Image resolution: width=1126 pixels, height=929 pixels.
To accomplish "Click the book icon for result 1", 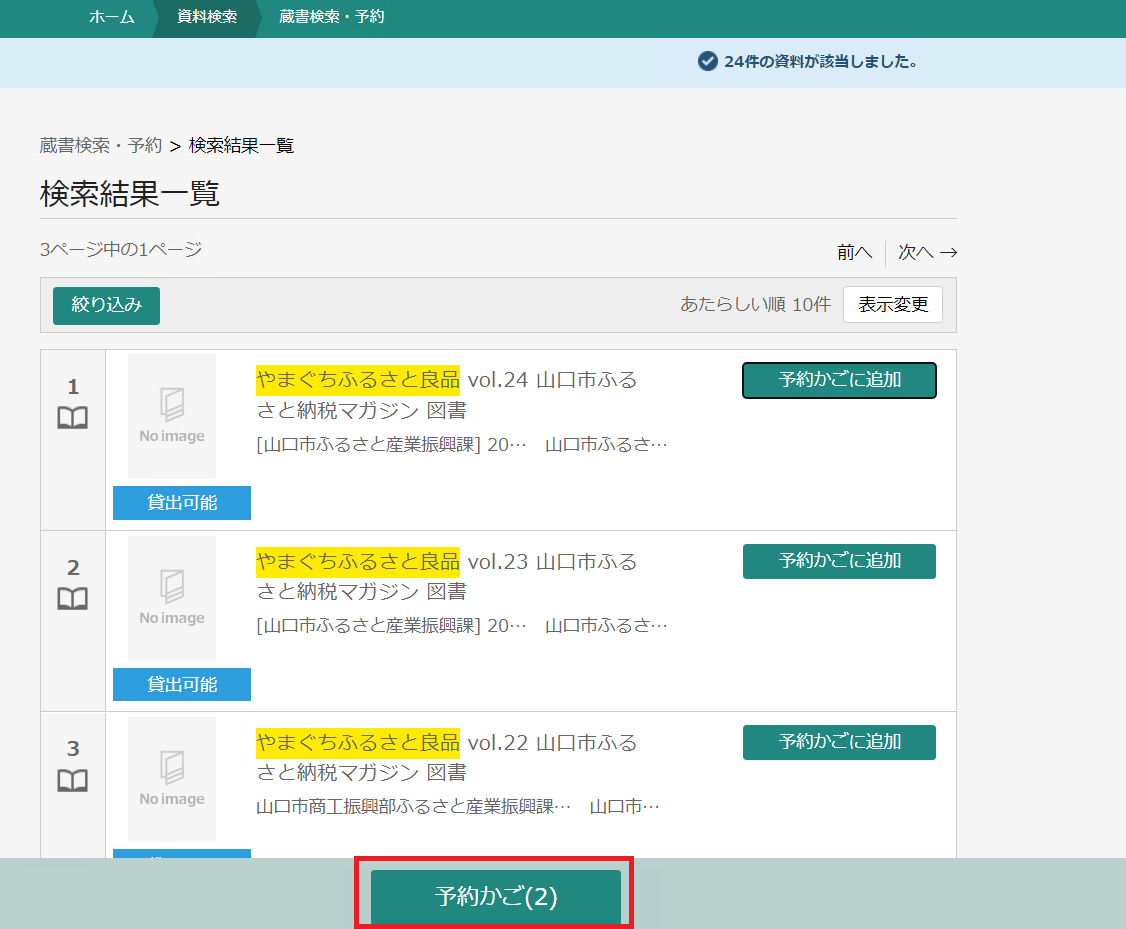I will click(x=72, y=418).
